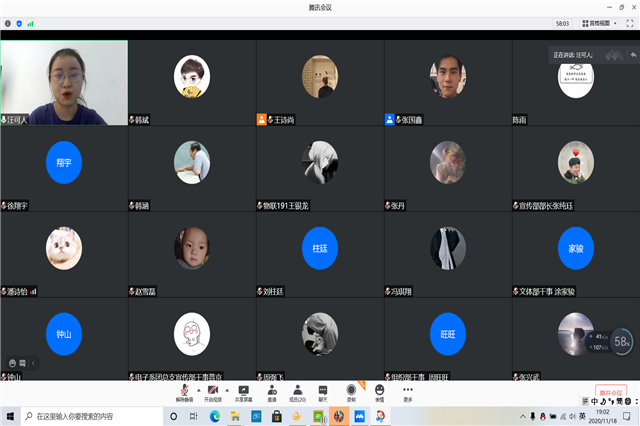The width and height of the screenshot is (640, 426).
Task: Select 韩斌's participant video tile
Action: pyautogui.click(x=192, y=82)
